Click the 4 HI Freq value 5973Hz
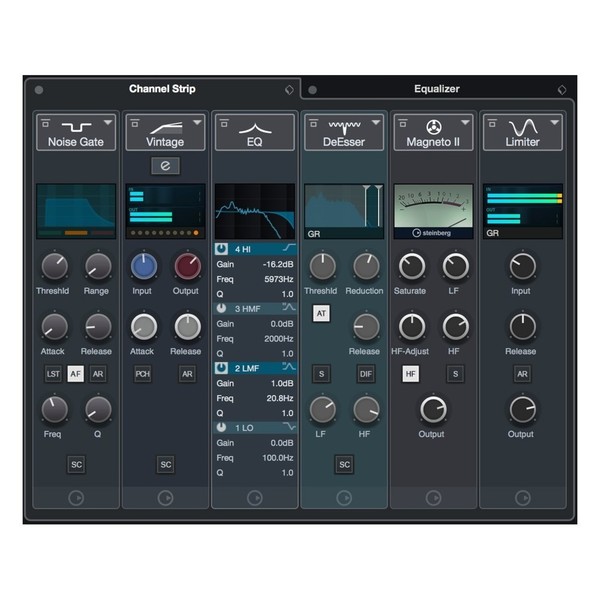600x600 pixels. pos(279,279)
